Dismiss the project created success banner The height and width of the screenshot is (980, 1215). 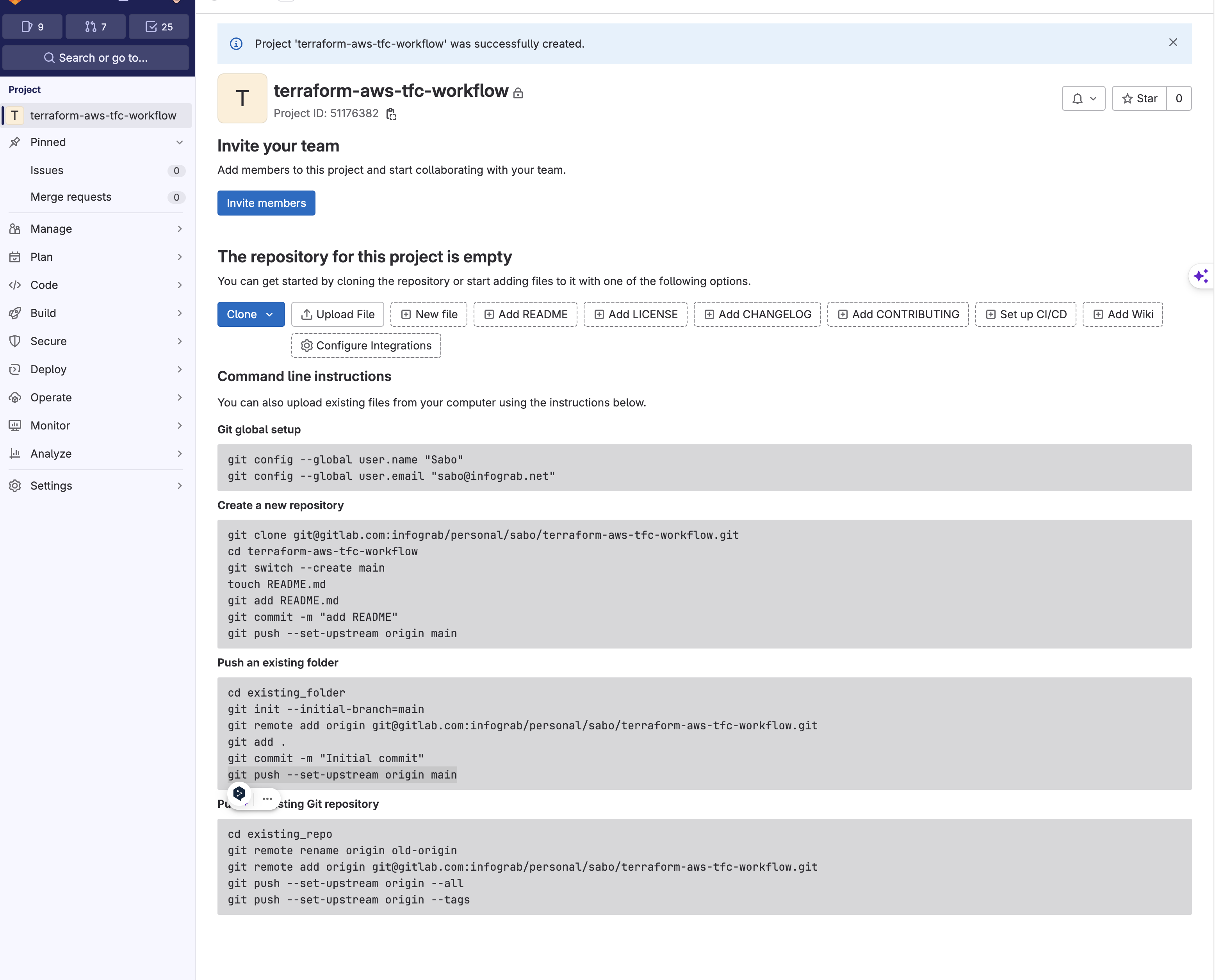(x=1173, y=43)
